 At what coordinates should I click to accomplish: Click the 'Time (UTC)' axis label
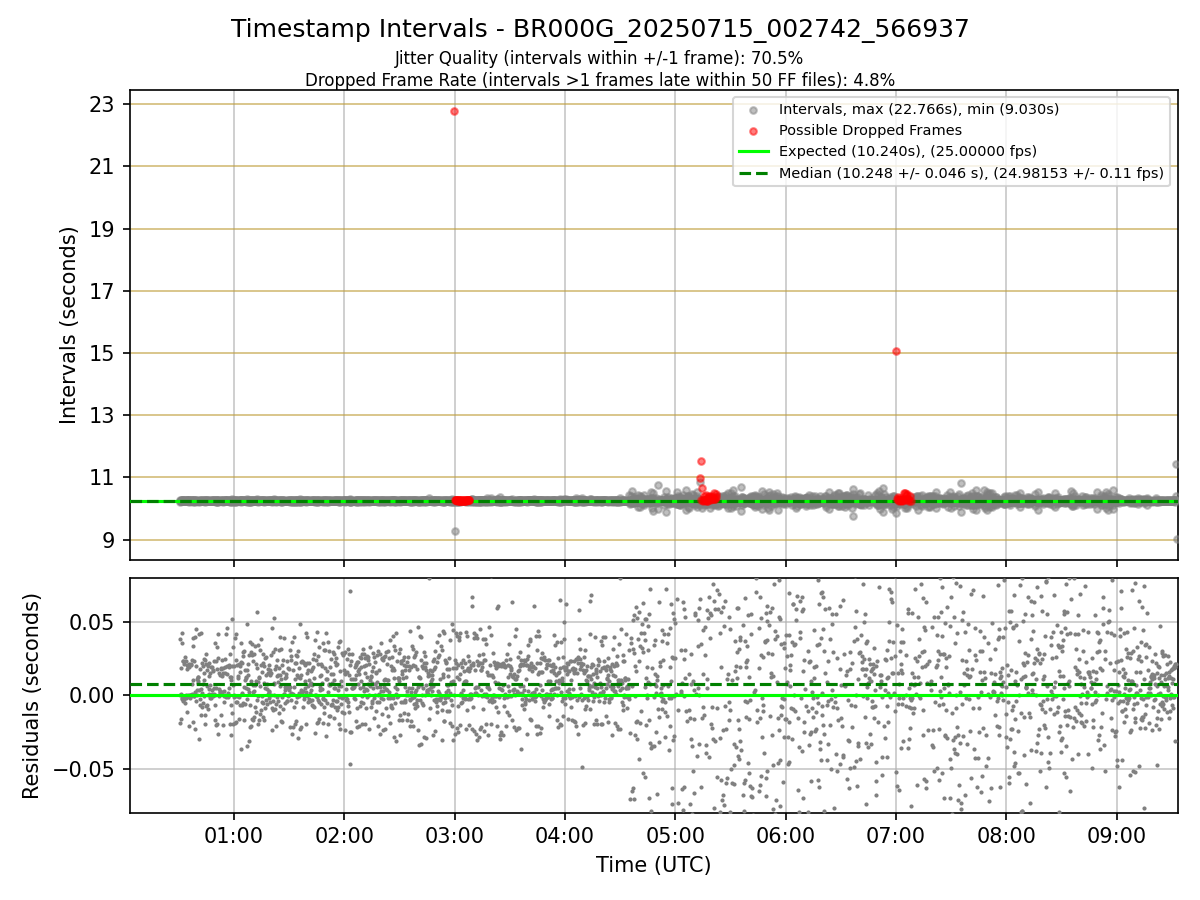653,865
